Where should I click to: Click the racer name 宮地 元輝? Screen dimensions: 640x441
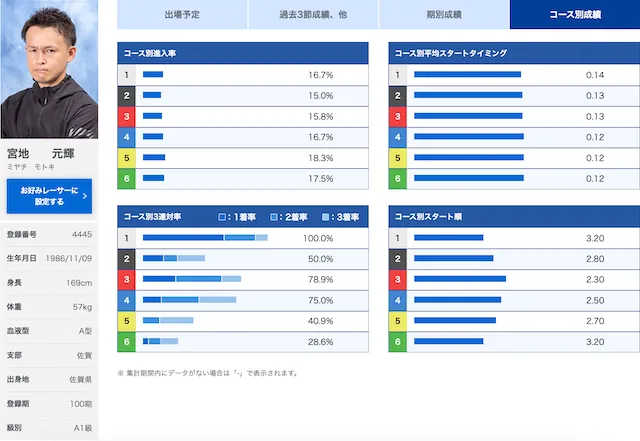[x=48, y=154]
